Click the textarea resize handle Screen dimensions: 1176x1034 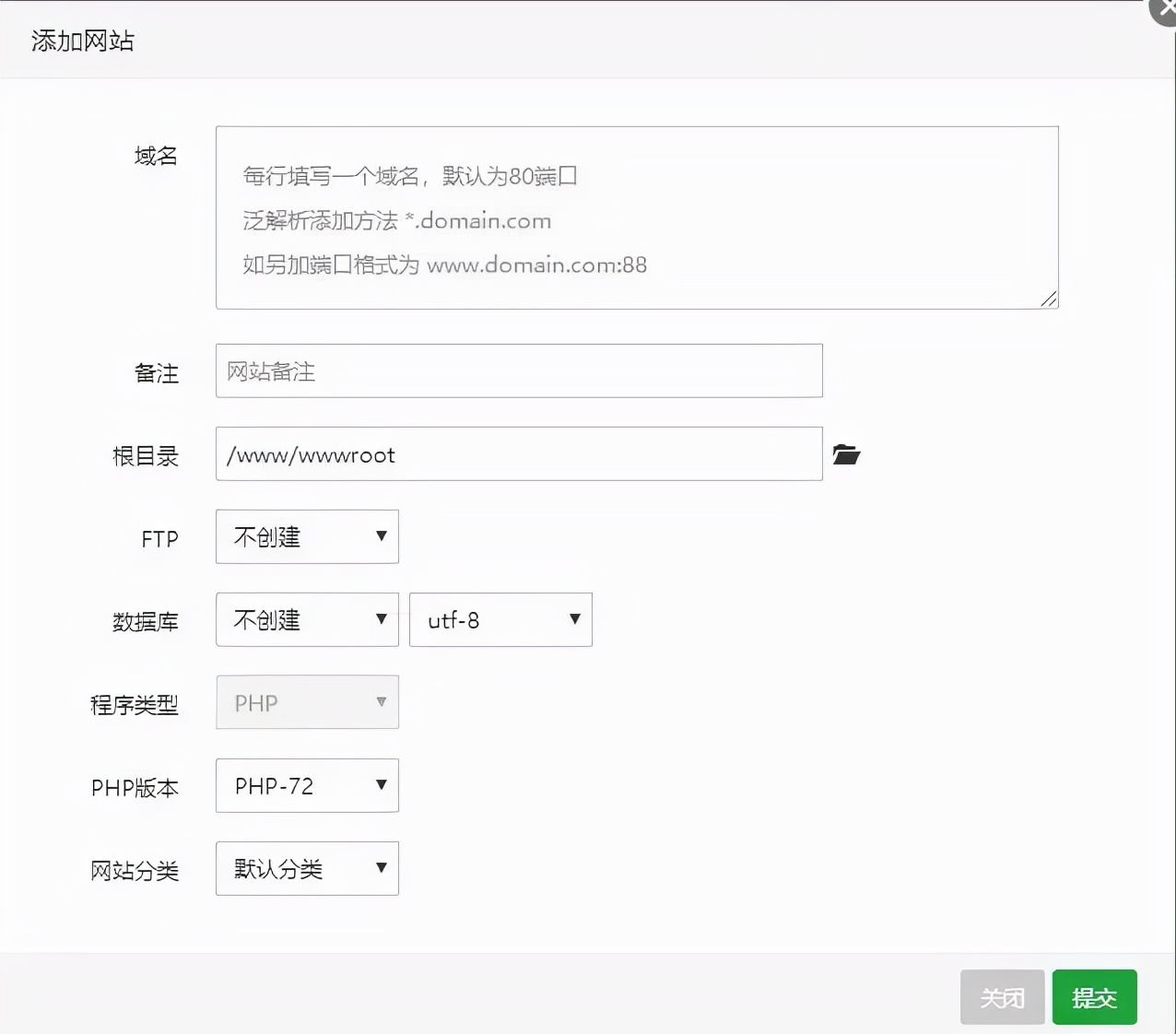click(x=1049, y=299)
